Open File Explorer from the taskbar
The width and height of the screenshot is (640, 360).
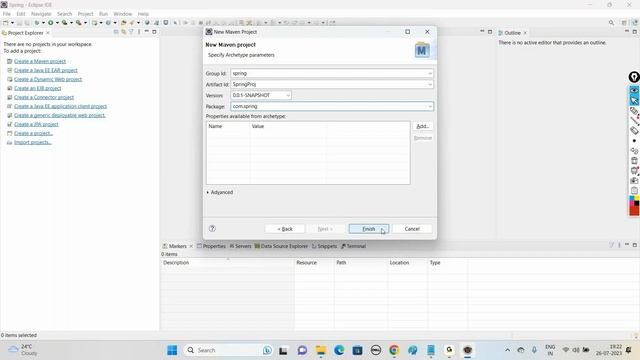(321, 350)
